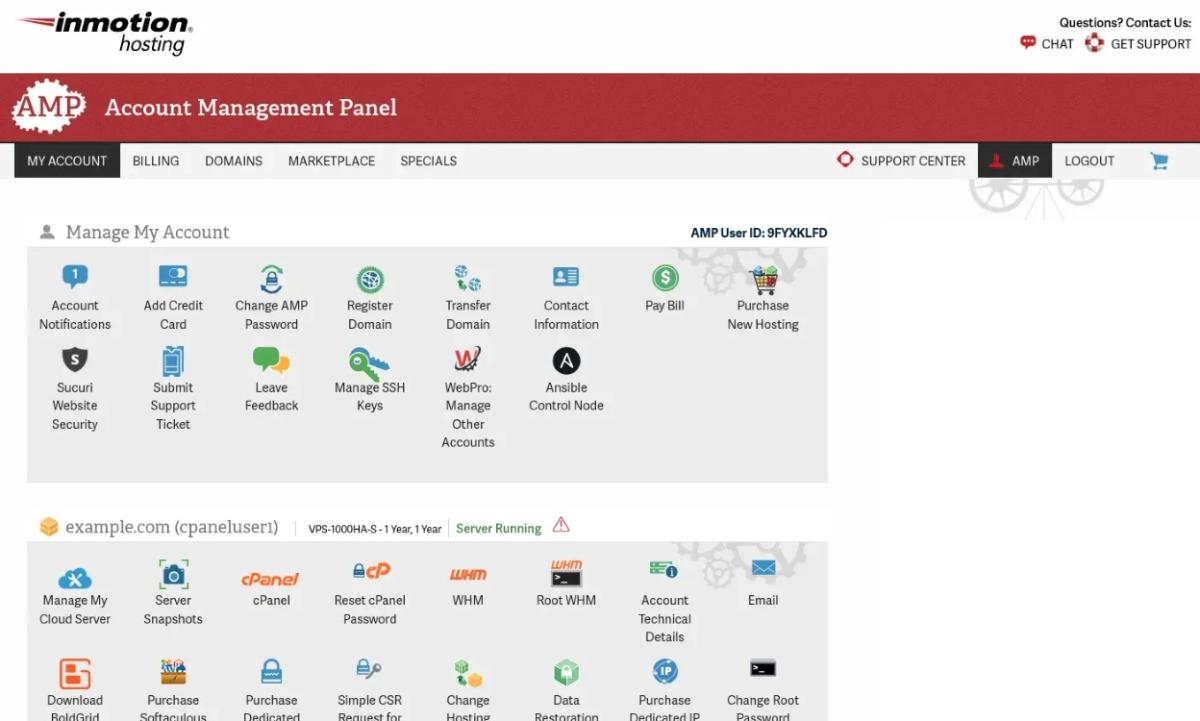Click the AMP gear logo badge

pyautogui.click(x=49, y=107)
